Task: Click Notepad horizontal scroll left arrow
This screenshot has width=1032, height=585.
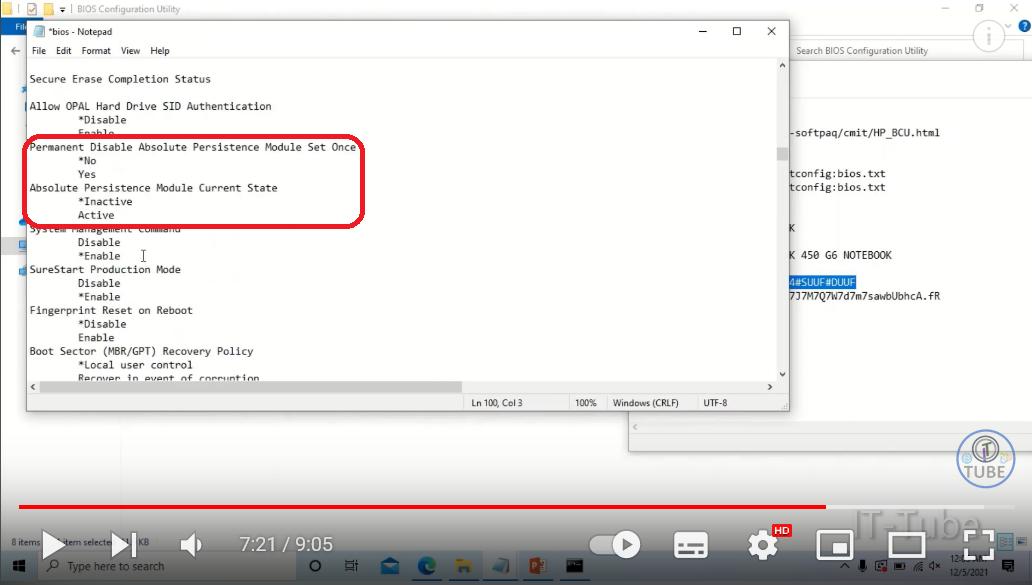Action: click(x=33, y=387)
